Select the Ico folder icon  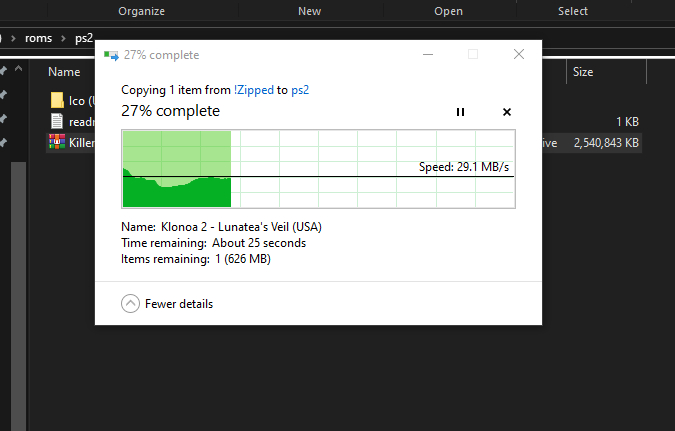pos(58,100)
